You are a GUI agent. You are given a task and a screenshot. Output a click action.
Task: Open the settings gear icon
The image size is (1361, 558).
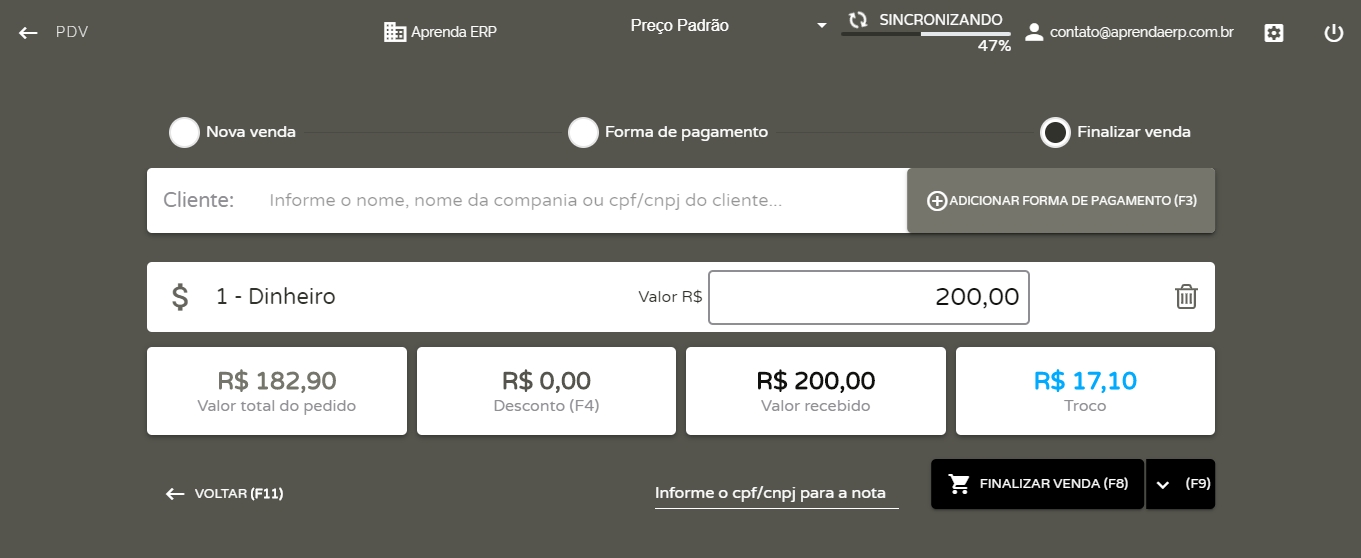1273,33
